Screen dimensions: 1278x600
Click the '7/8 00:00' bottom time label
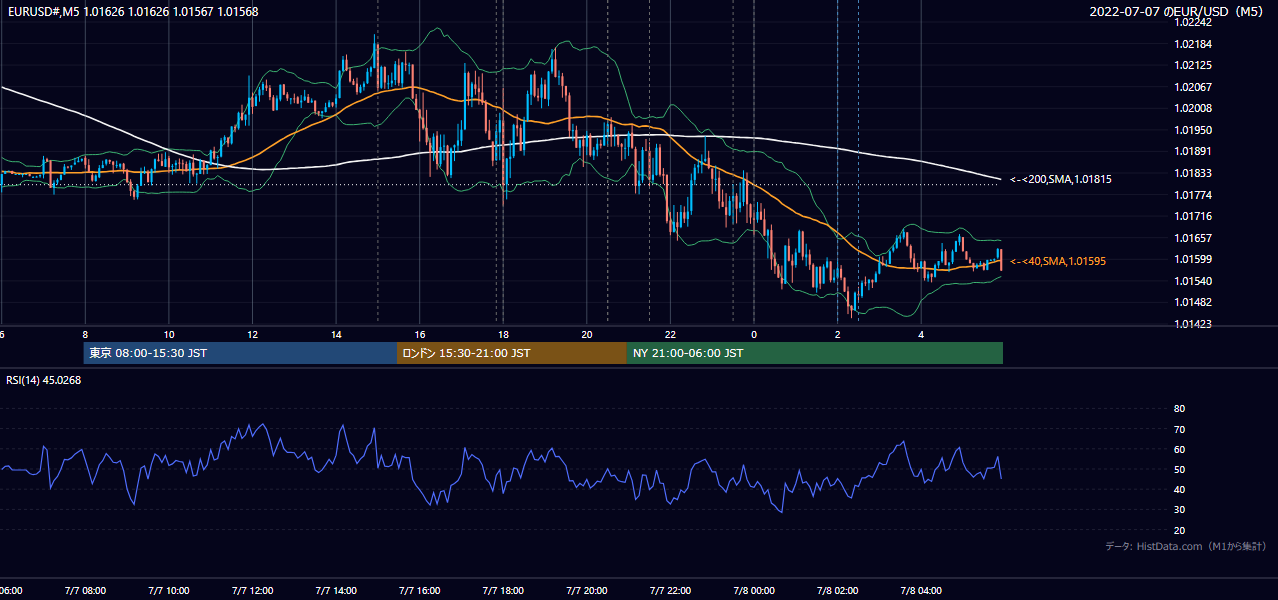coord(753,591)
